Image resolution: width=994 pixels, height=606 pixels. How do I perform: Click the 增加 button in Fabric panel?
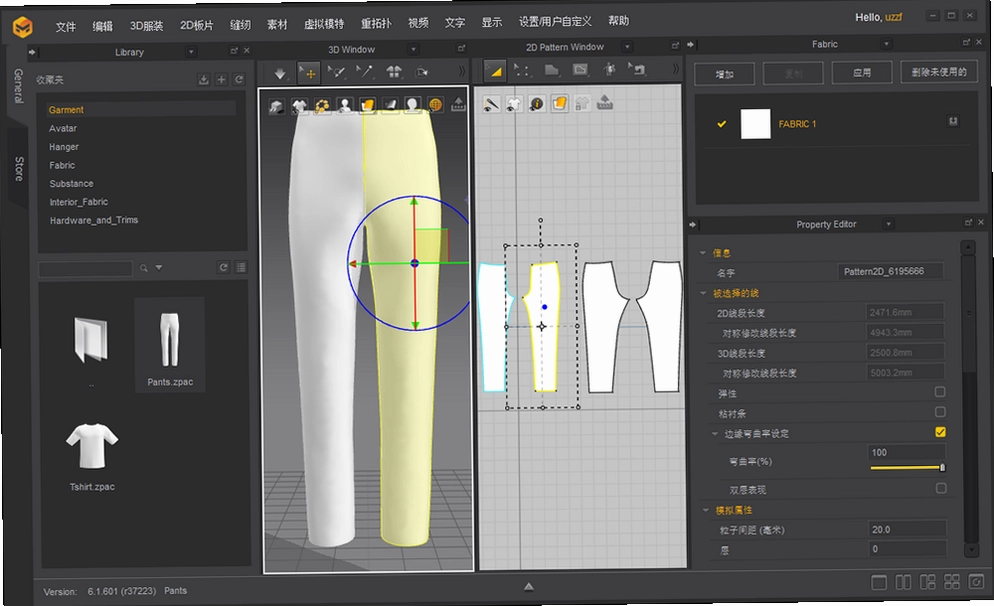click(x=725, y=74)
